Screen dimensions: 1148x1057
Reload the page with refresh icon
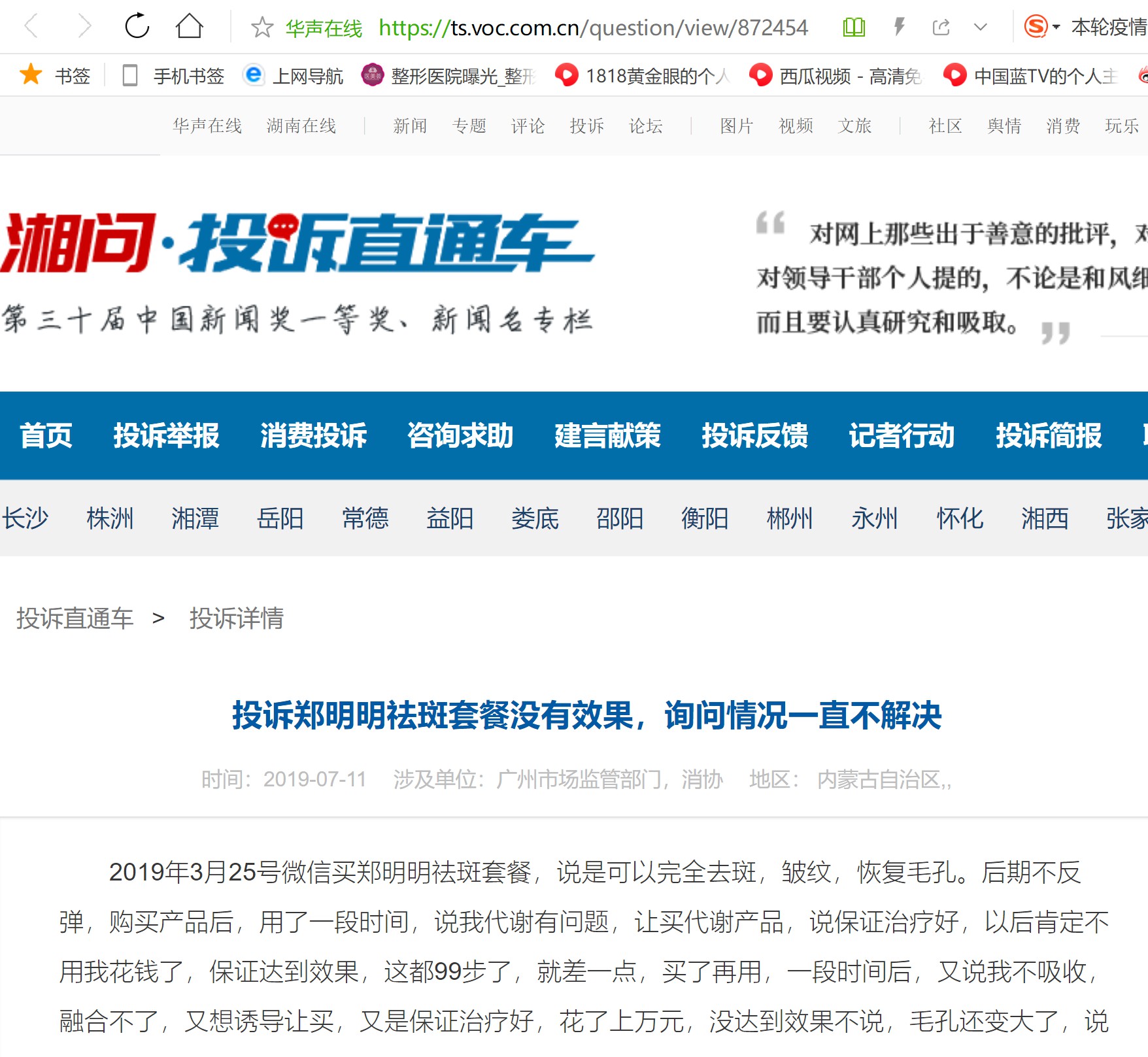point(137,27)
